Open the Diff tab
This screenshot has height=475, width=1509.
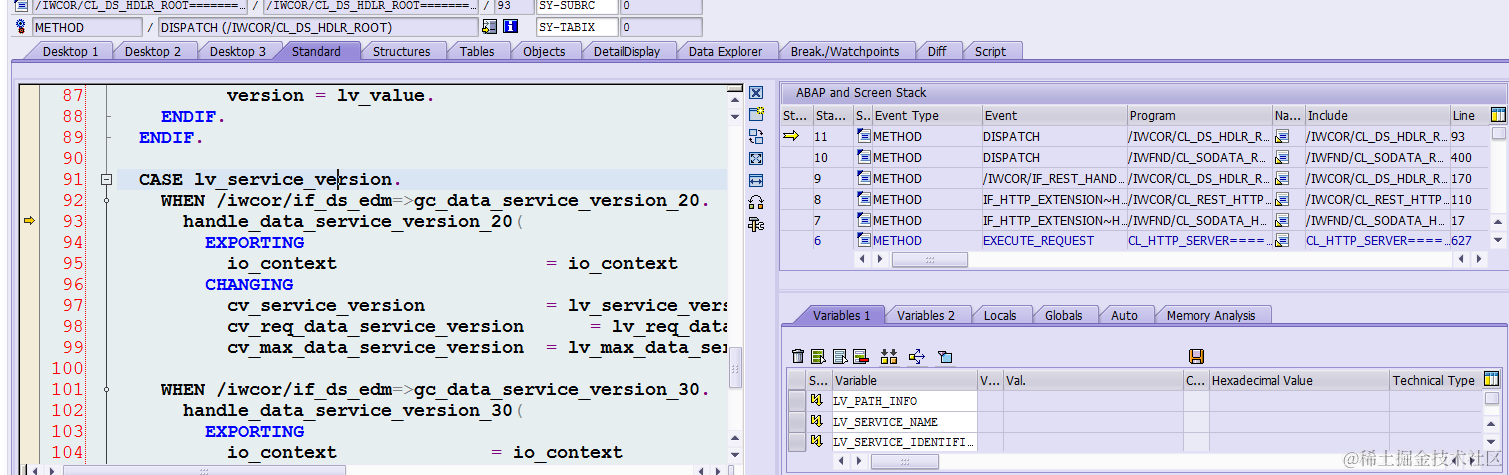tap(937, 51)
